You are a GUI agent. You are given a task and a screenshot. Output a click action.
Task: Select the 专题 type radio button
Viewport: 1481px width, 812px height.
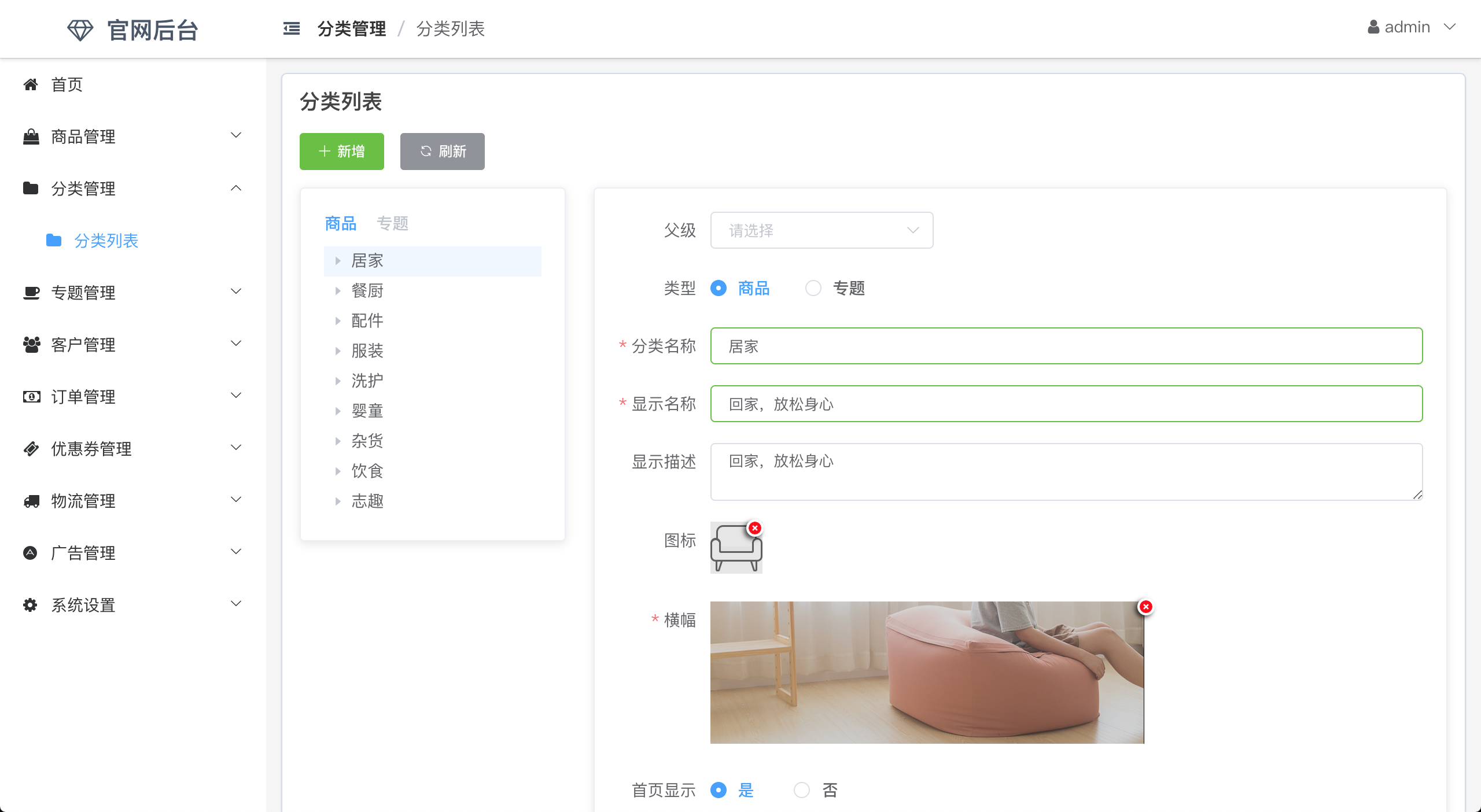[813, 288]
